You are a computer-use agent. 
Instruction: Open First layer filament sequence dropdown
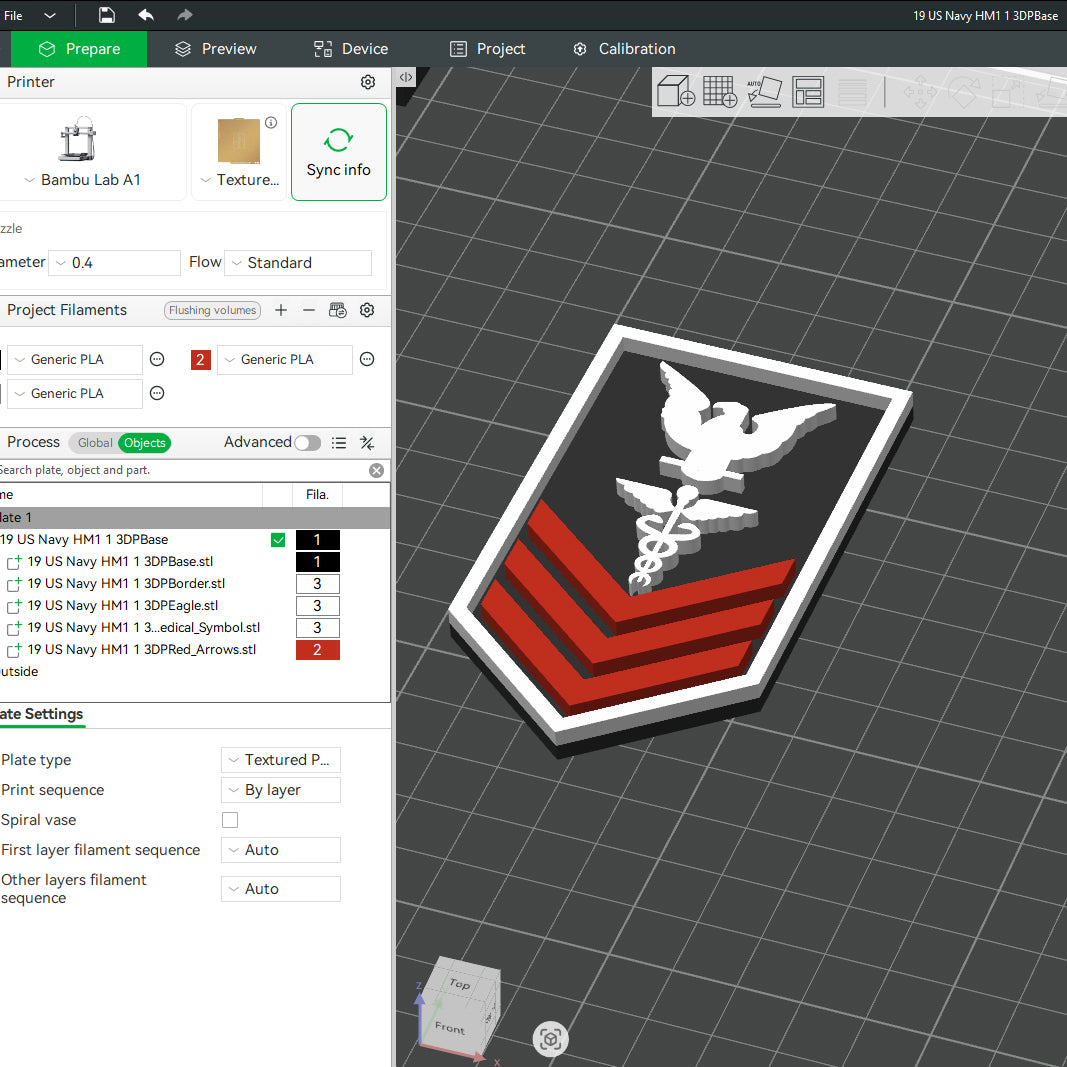pyautogui.click(x=280, y=850)
